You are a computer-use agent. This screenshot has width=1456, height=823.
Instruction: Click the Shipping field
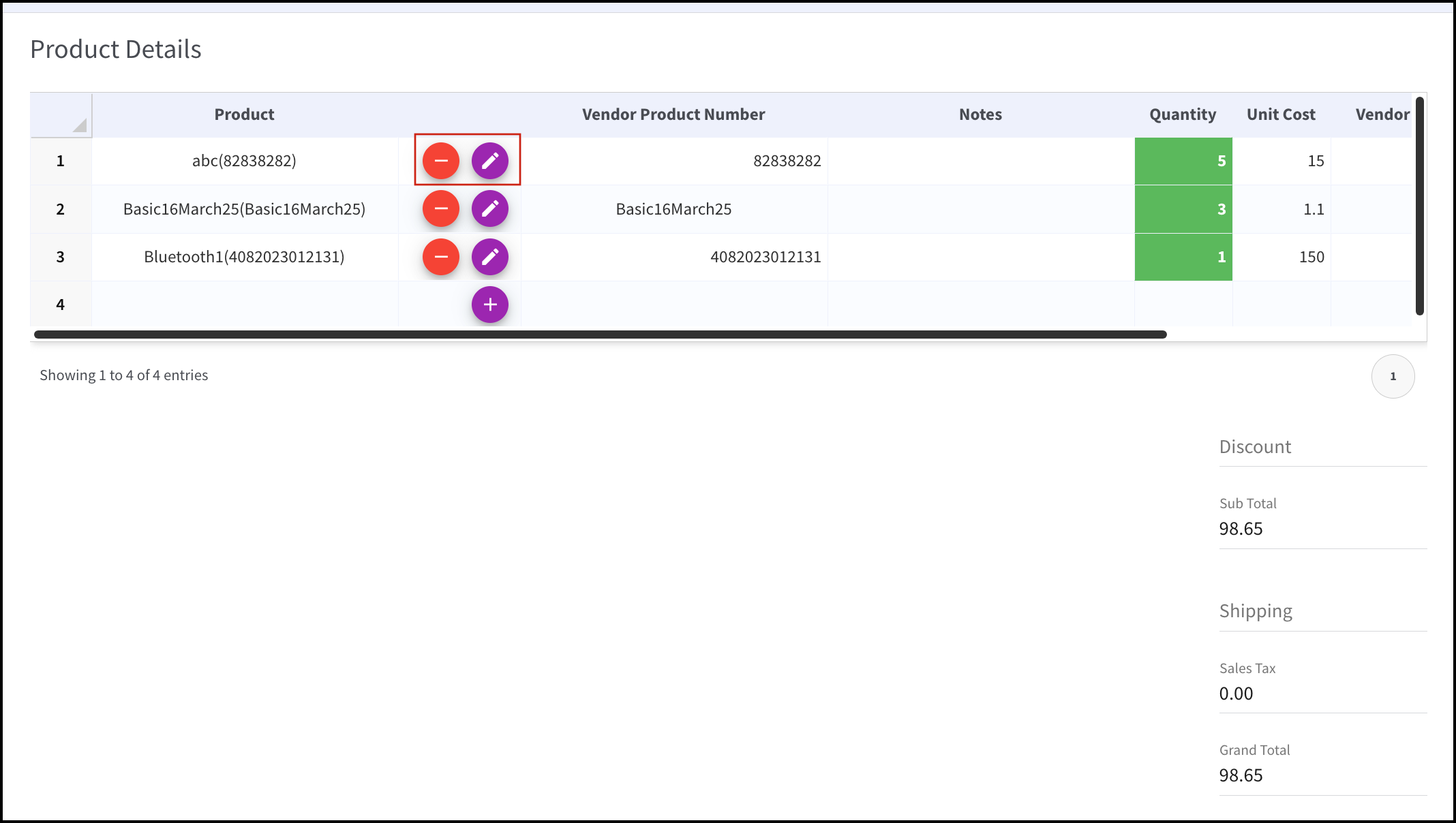pos(1323,611)
